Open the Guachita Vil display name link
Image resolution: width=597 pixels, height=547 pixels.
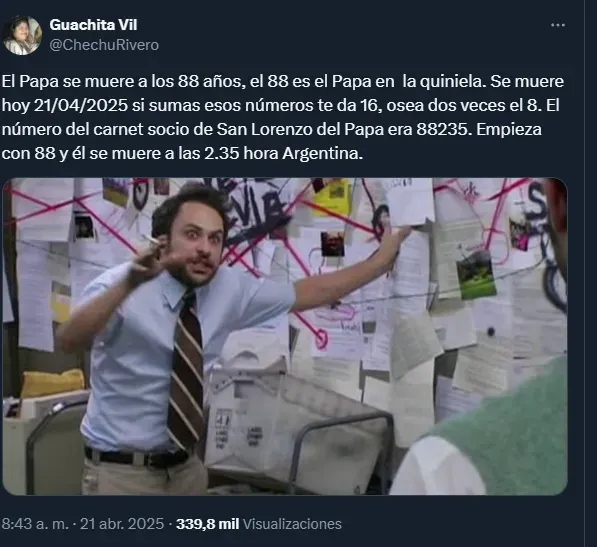pyautogui.click(x=93, y=25)
